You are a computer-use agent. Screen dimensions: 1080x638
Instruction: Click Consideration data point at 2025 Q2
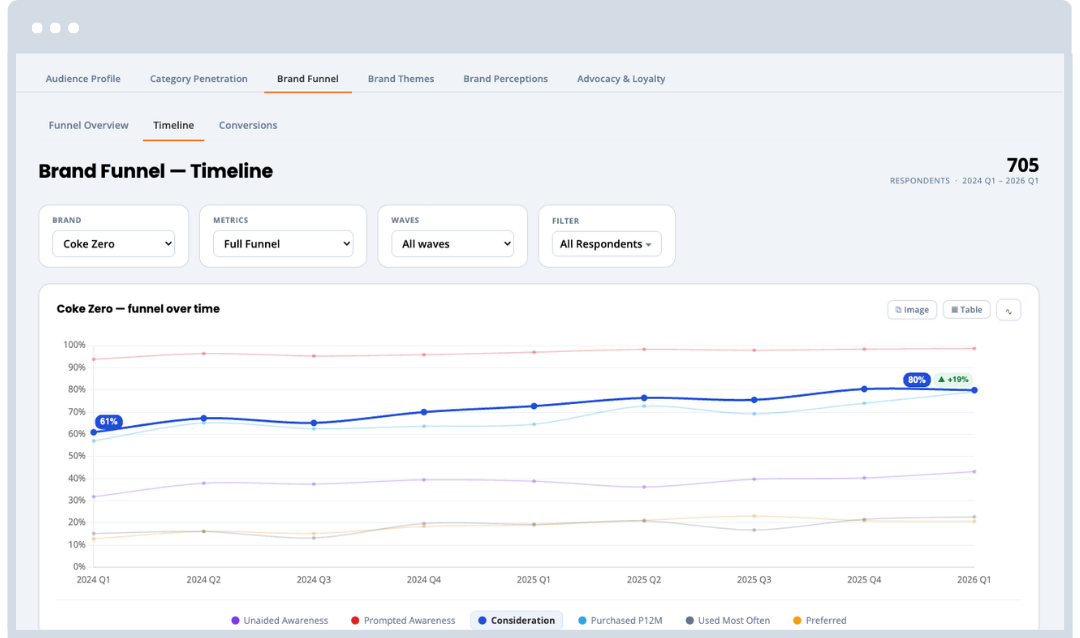pos(644,398)
